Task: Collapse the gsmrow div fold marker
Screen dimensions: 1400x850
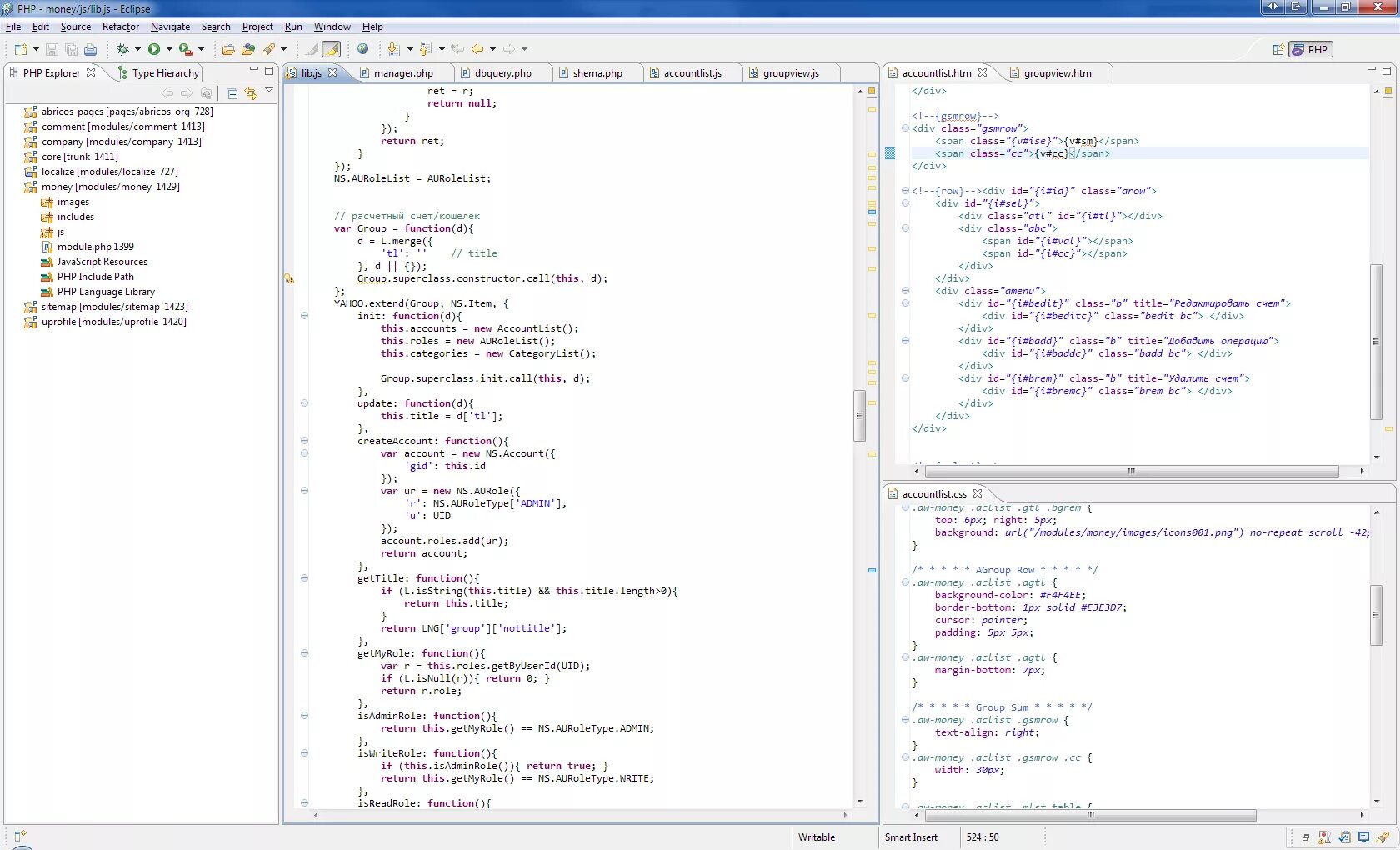Action: tap(905, 128)
